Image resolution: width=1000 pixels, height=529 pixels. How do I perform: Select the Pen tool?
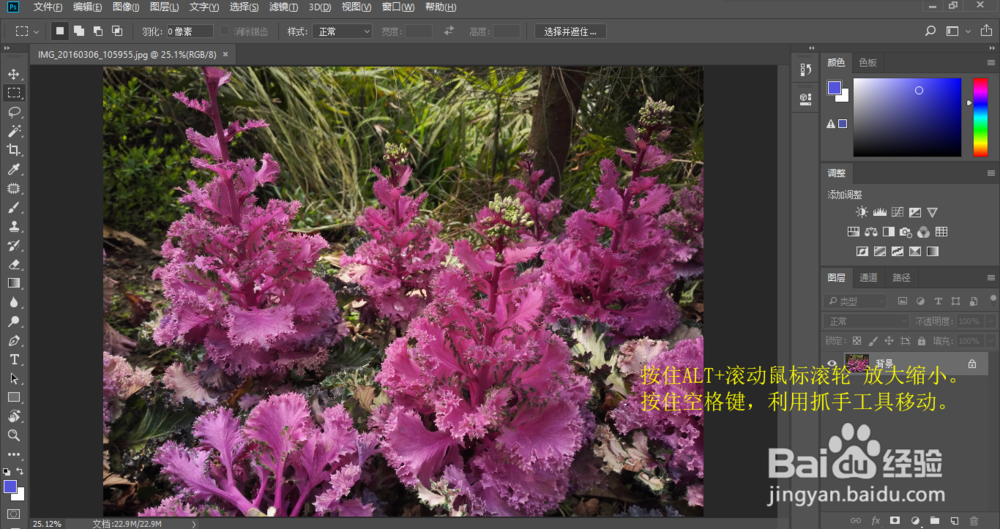pos(13,341)
